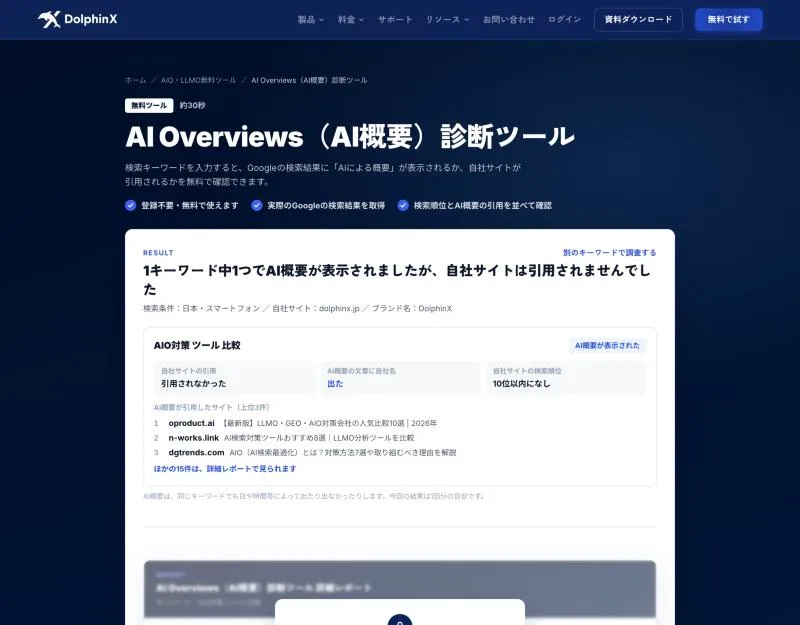Select the 10位以内になし result value
This screenshot has height=625, width=800.
pos(521,384)
